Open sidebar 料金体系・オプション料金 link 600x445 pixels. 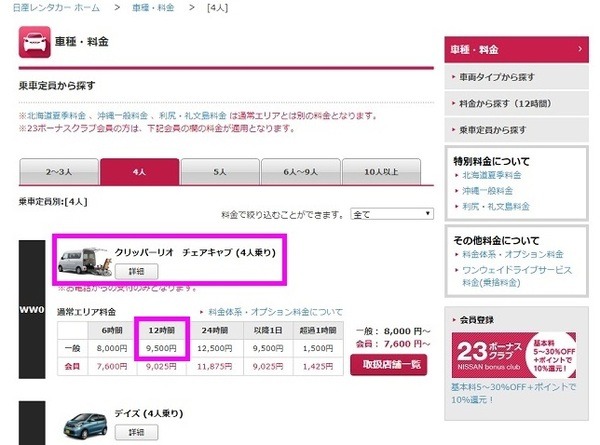point(513,254)
